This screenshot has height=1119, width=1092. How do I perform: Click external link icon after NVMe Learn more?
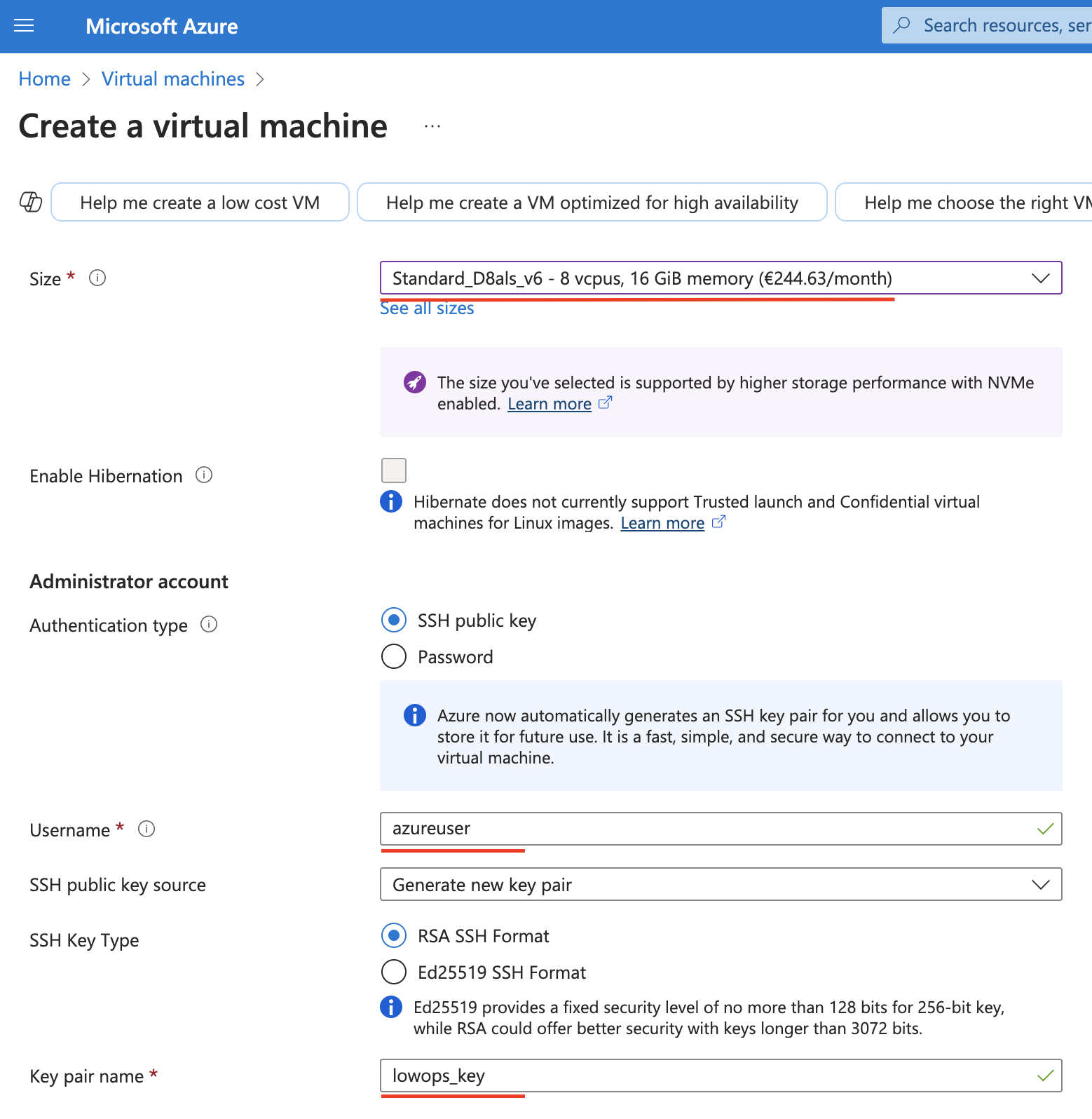(x=606, y=402)
